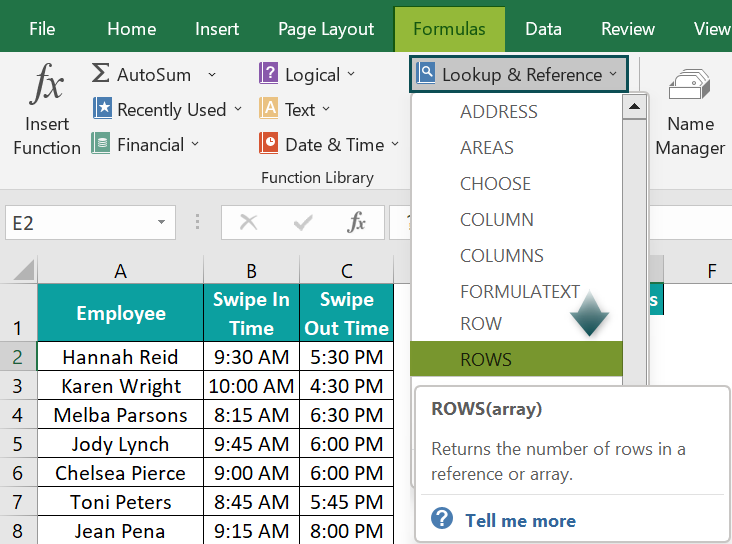Open the Name Box dropdown arrow
Screen dimensions: 732x544
[162, 222]
